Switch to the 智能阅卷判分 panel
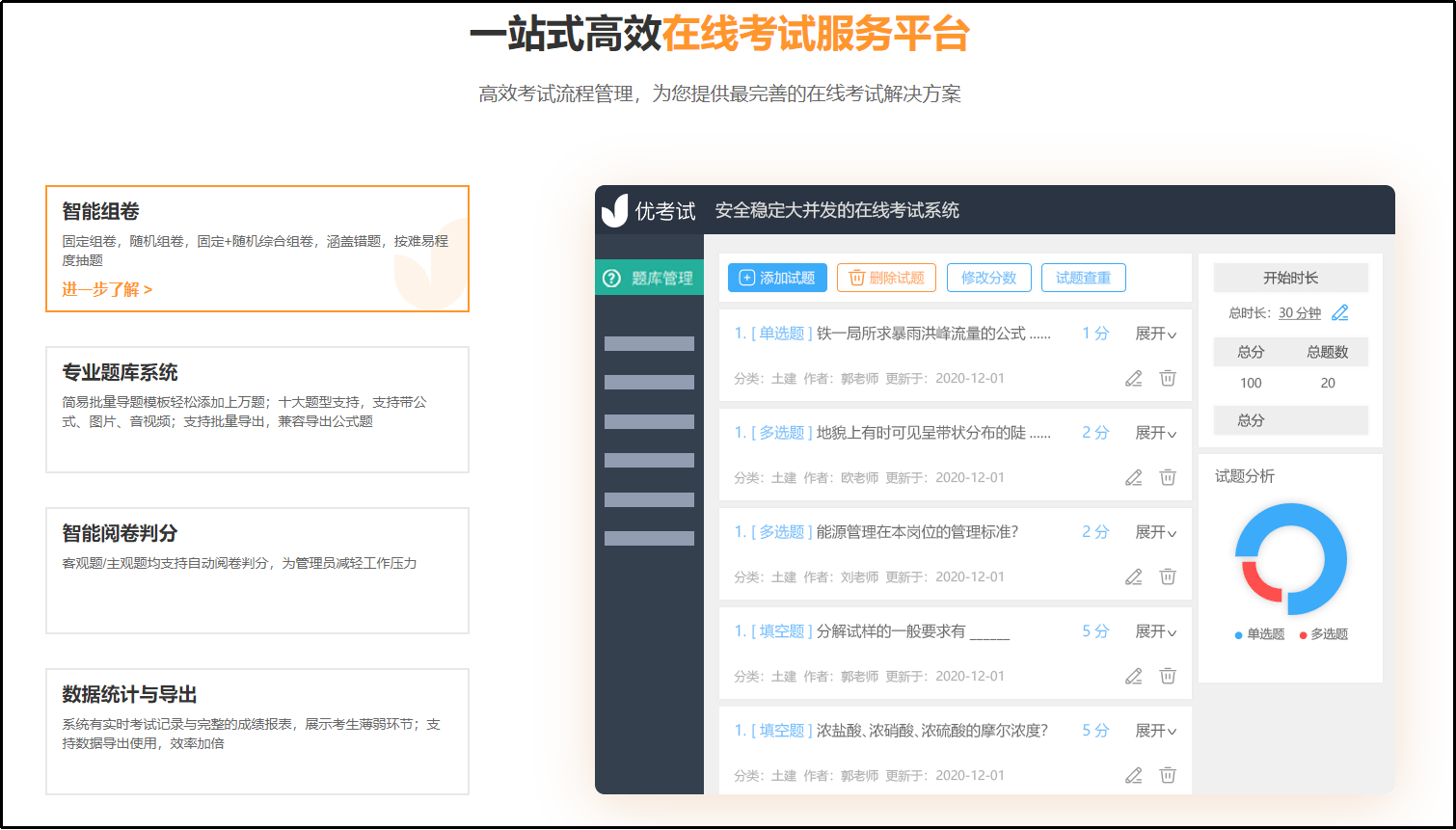The image size is (1456, 830). click(x=256, y=570)
